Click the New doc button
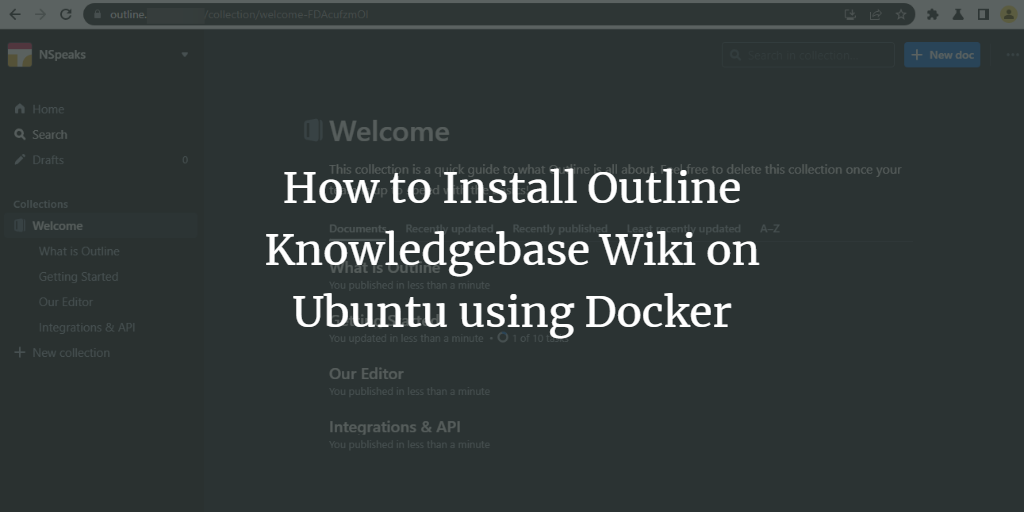1024x512 pixels. pyautogui.click(x=942, y=55)
